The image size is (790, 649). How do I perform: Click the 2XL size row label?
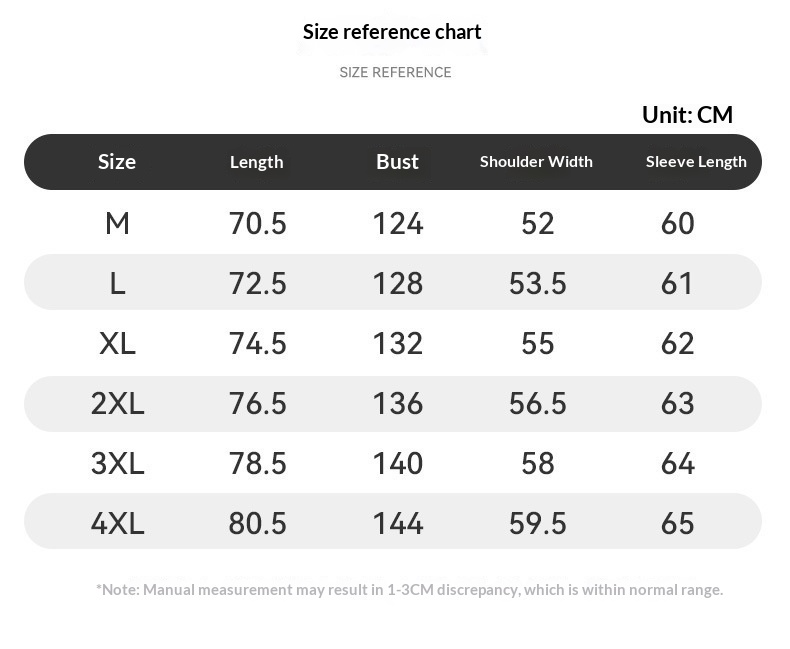click(117, 403)
